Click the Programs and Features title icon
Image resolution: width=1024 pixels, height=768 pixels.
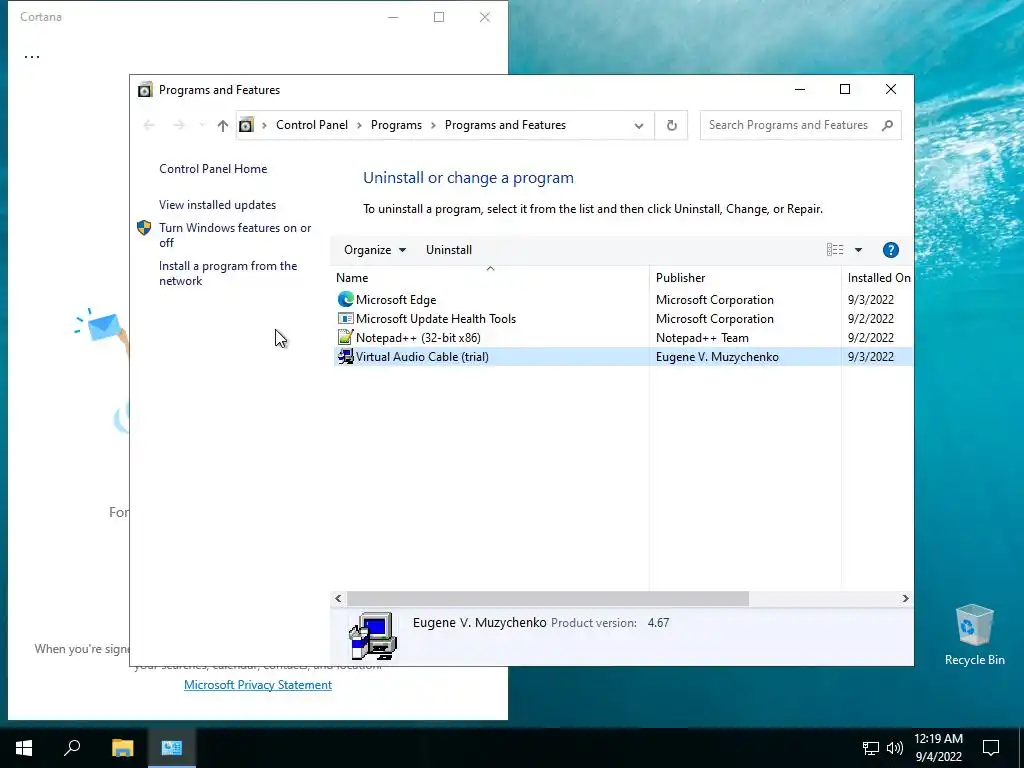tap(145, 90)
